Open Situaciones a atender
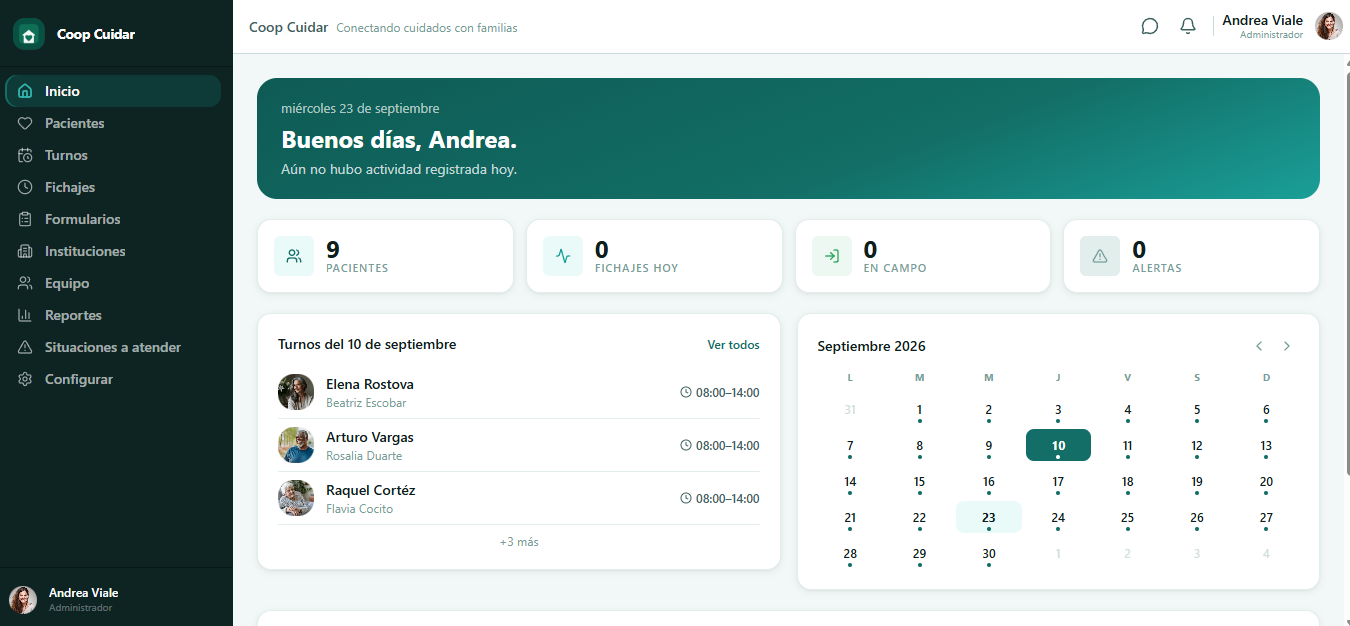The height and width of the screenshot is (626, 1350). [113, 347]
